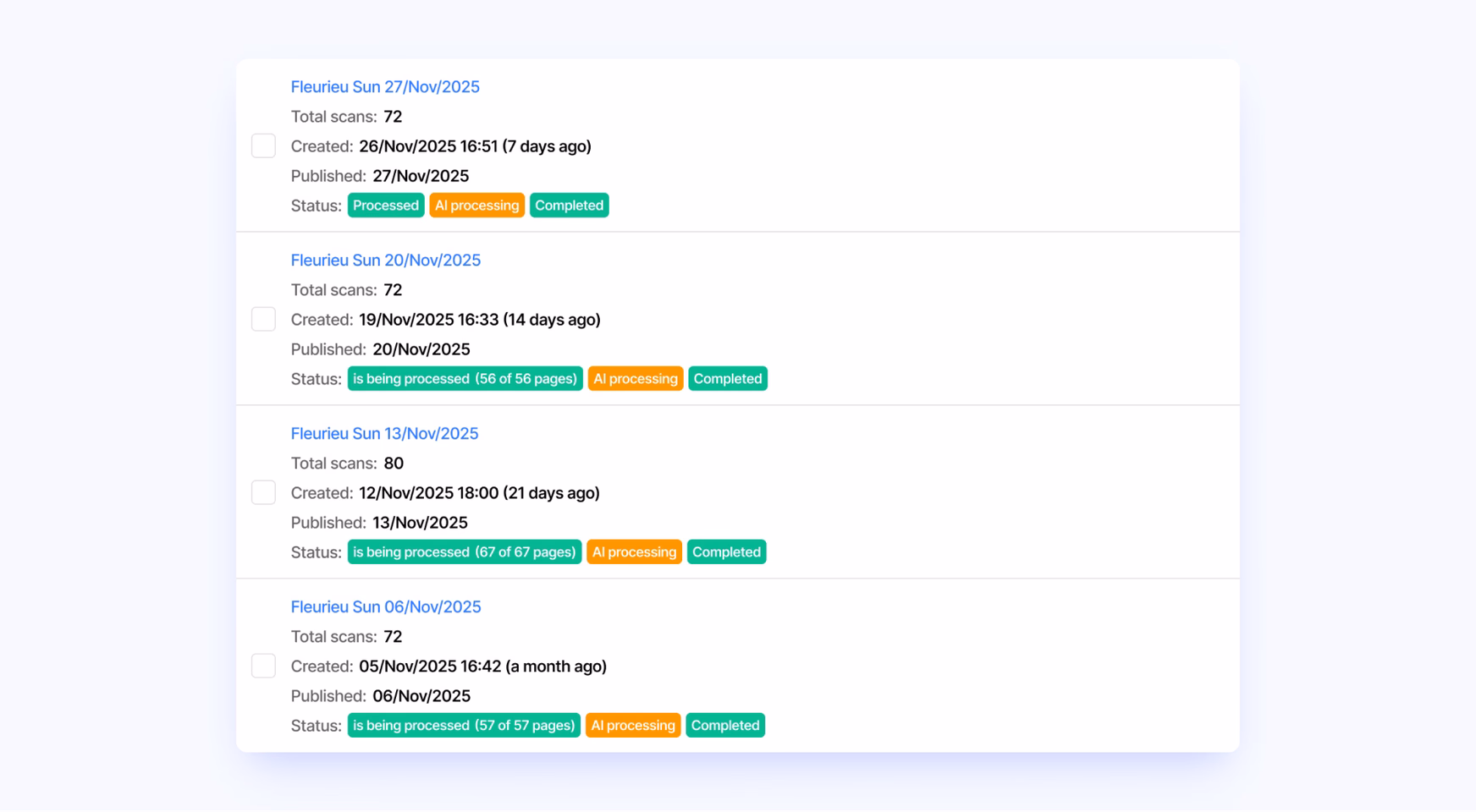Click the published date '20/Nov/2025'

point(421,349)
